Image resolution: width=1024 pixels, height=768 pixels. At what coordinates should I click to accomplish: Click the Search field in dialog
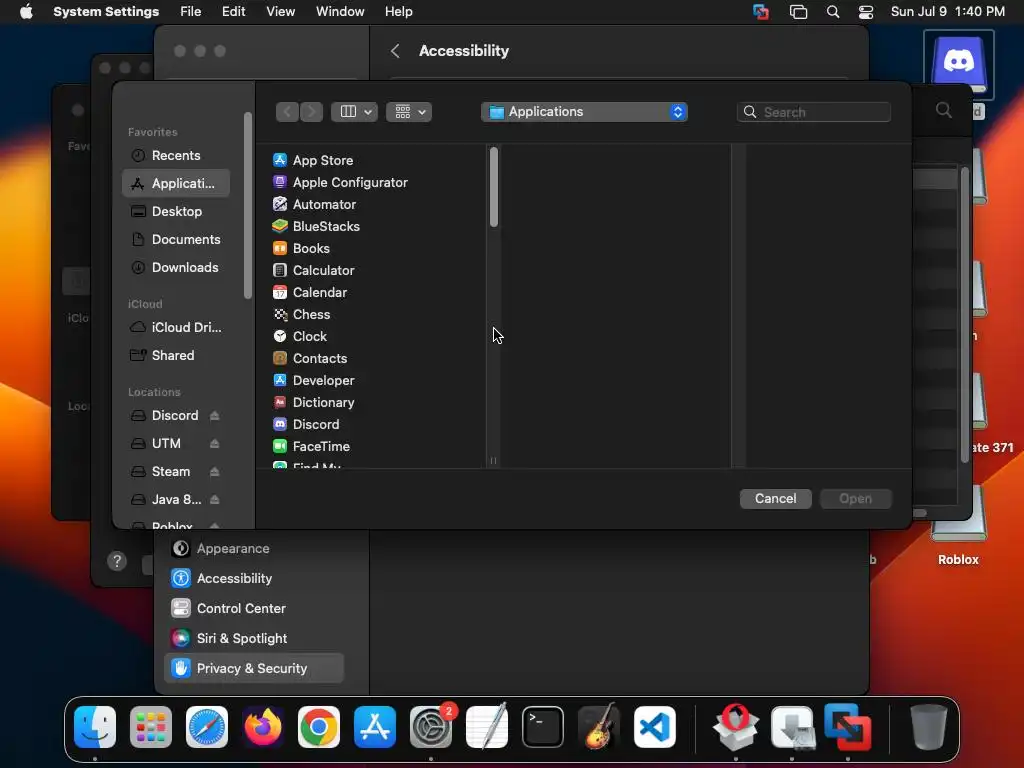[x=814, y=112]
